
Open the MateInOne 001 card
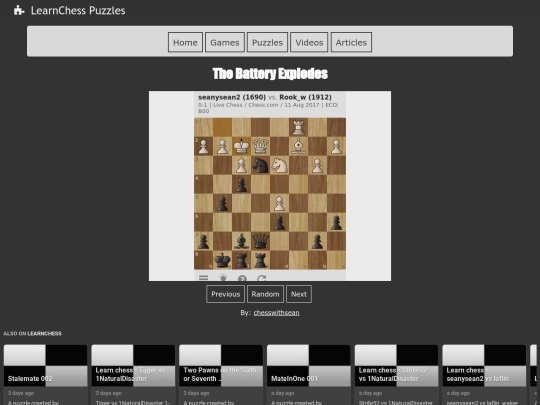[309, 375]
